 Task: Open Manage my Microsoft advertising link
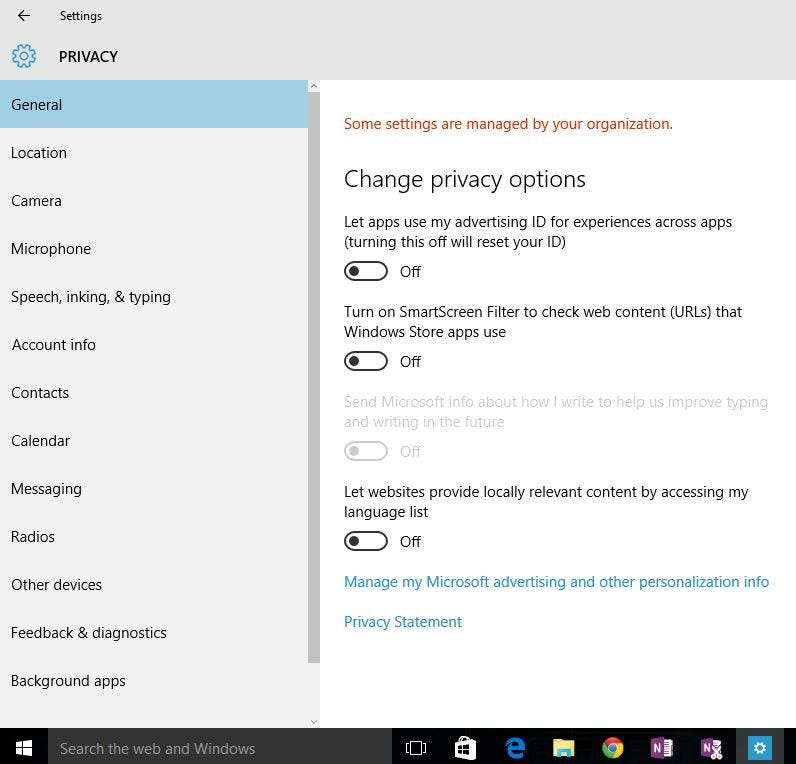(x=556, y=582)
